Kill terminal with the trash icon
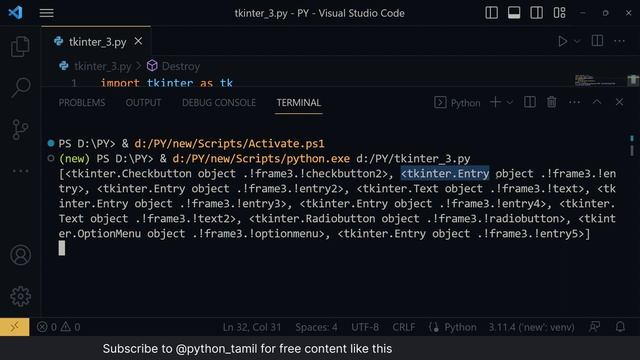 [x=551, y=102]
